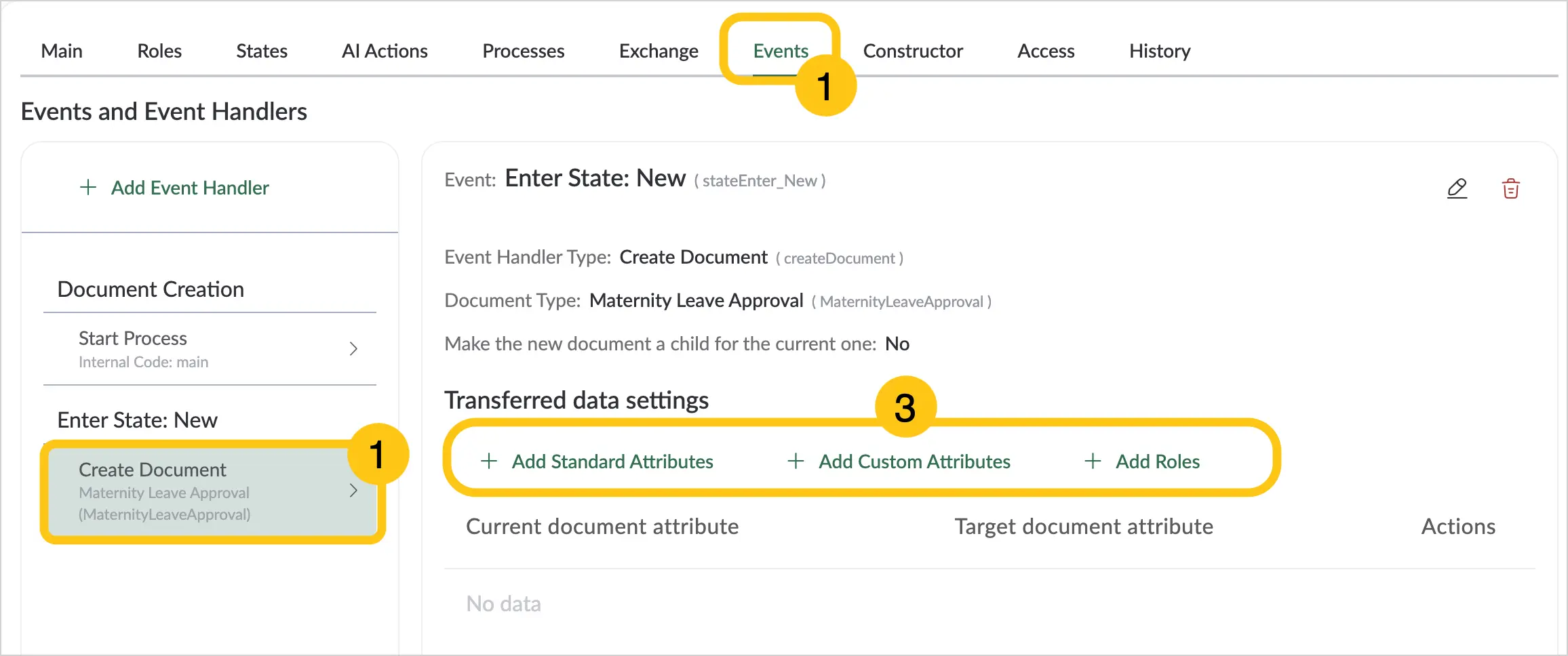The width and height of the screenshot is (1568, 656).
Task: Open the Access tab
Action: 1046,51
